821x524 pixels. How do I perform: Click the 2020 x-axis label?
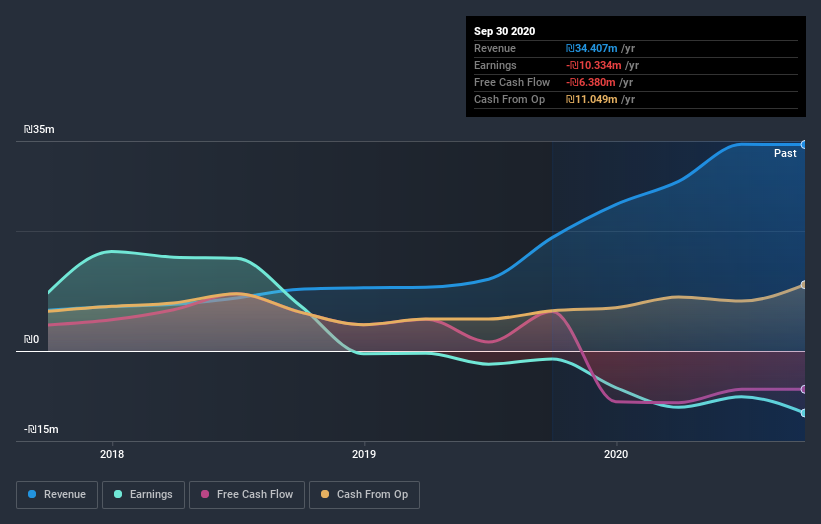616,454
